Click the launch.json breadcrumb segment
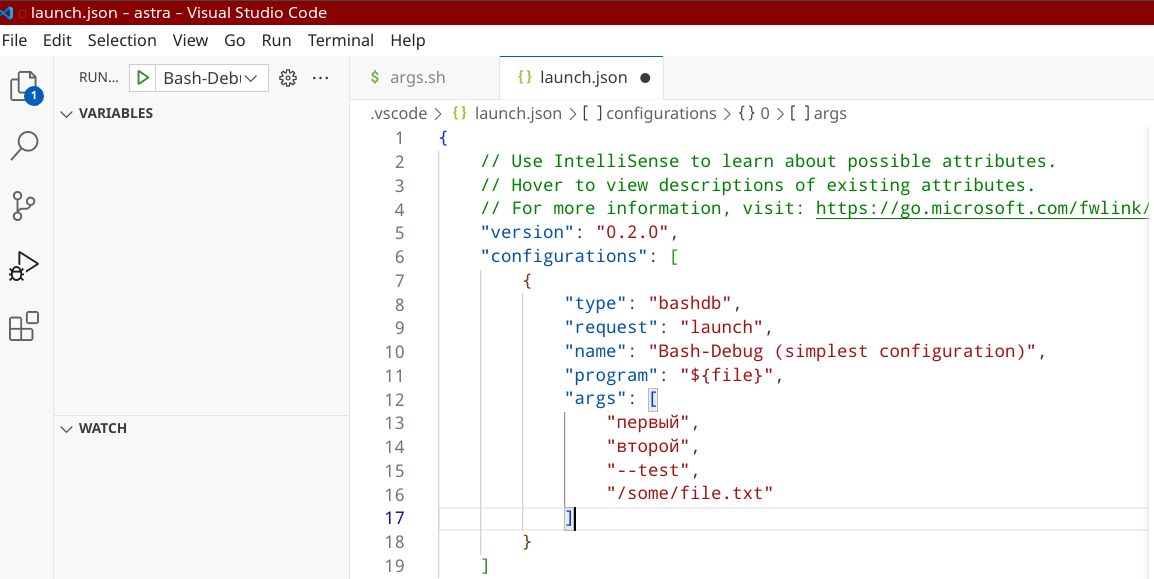1154x579 pixels. coord(506,114)
